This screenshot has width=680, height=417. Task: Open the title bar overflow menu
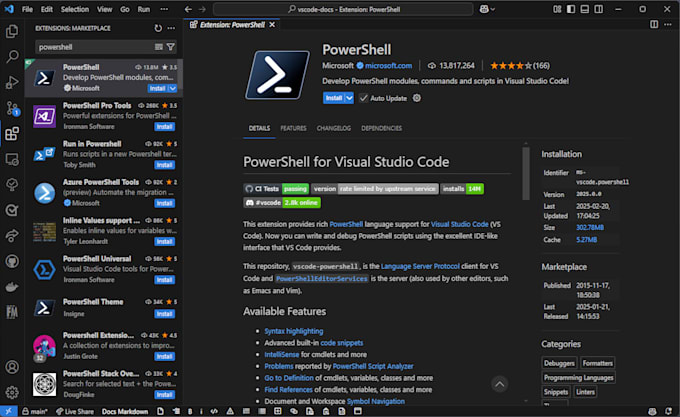click(x=164, y=9)
